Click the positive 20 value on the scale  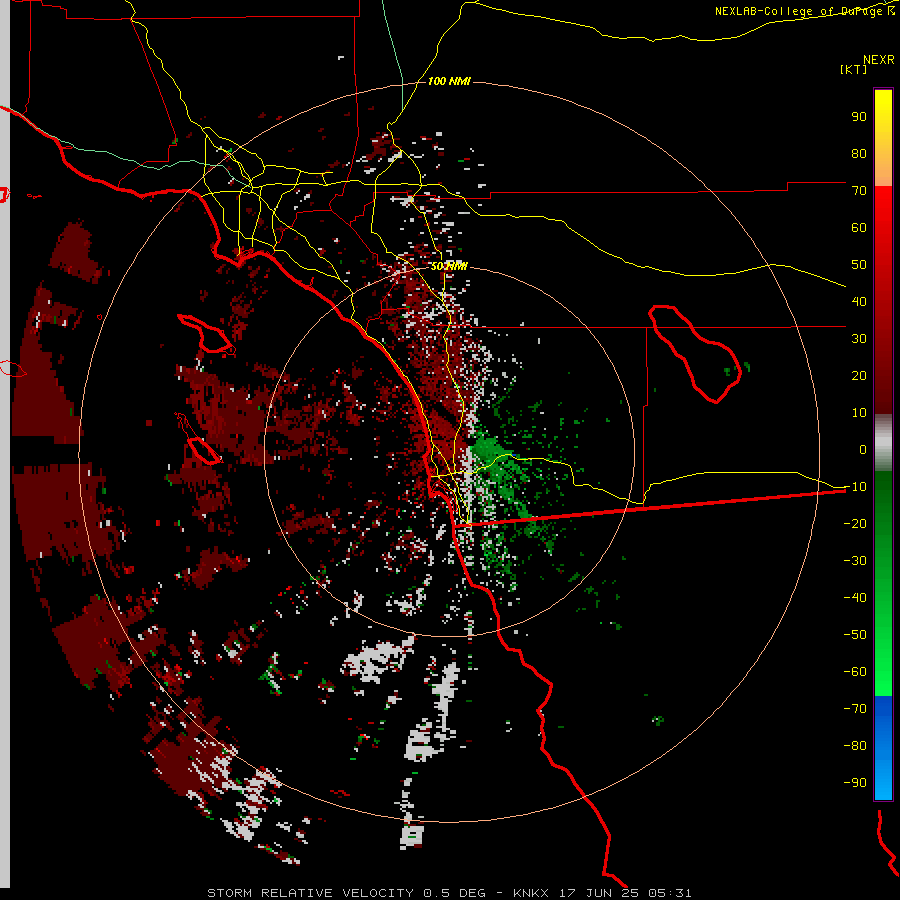859,375
